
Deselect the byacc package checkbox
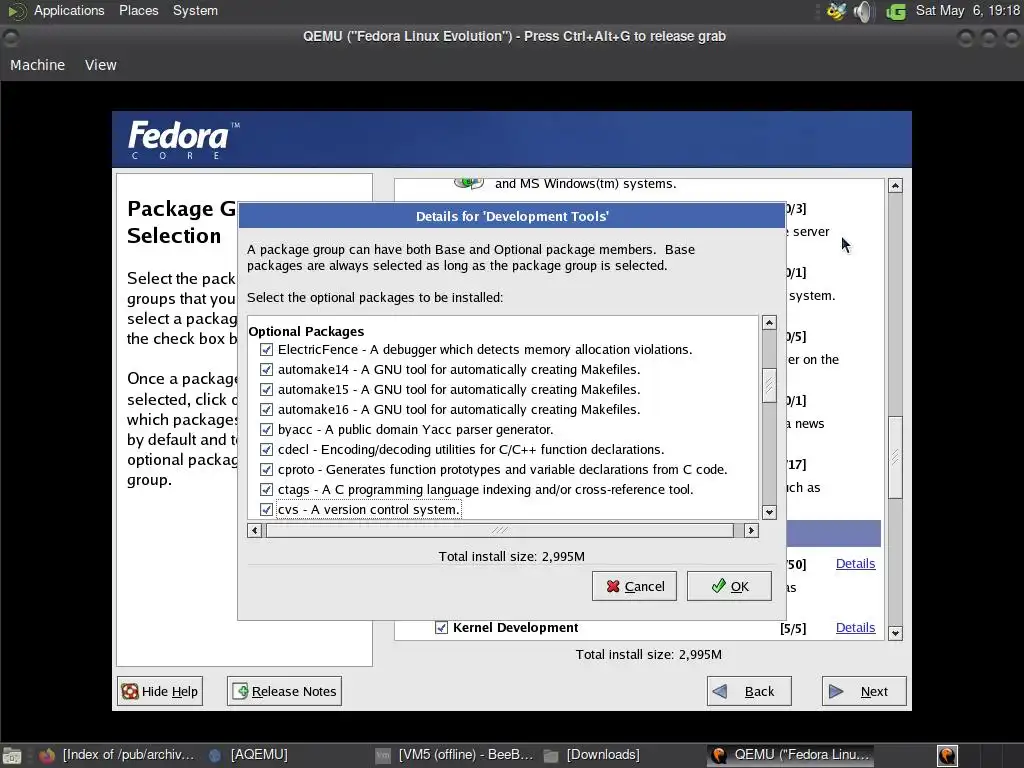point(266,430)
